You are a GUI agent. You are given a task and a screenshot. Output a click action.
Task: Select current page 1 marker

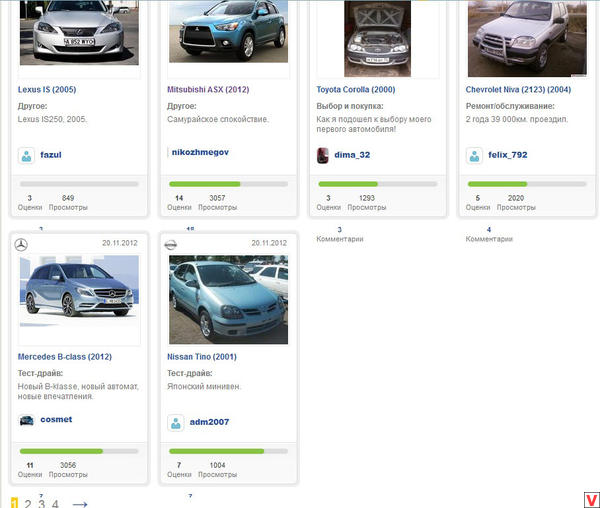pos(14,503)
